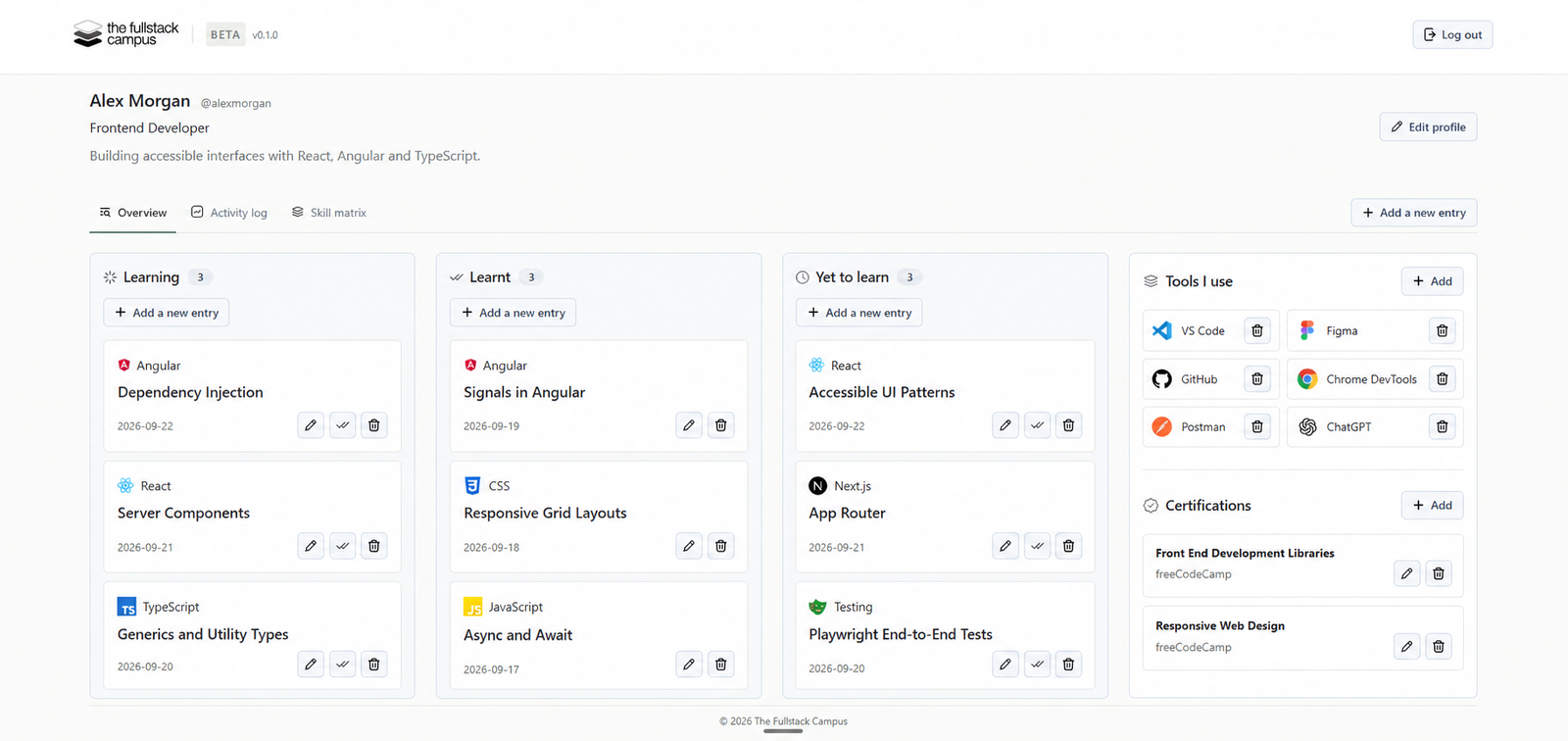The width and height of the screenshot is (1568, 741).
Task: Mark Accessible UI Patterns as learnt
Action: coord(1037,425)
